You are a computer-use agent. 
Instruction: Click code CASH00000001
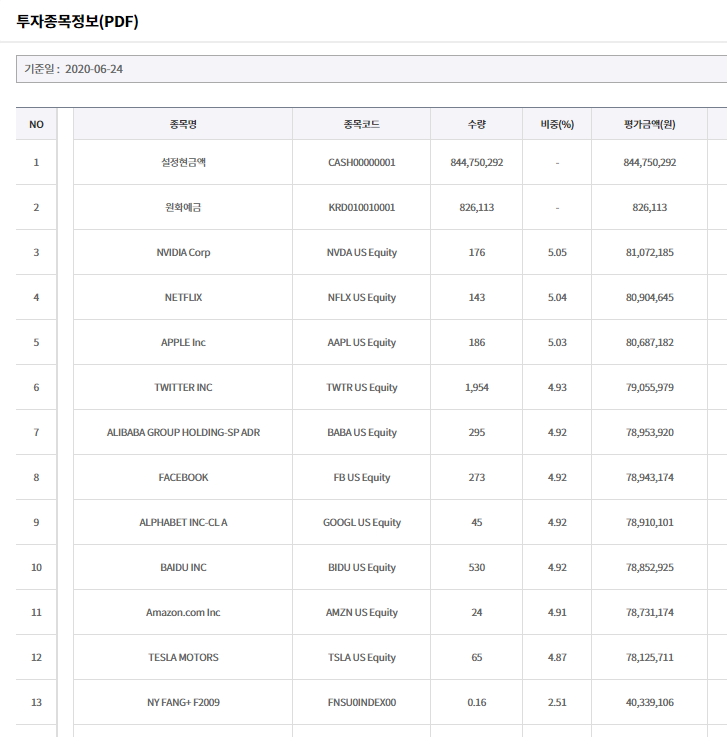[x=362, y=162]
